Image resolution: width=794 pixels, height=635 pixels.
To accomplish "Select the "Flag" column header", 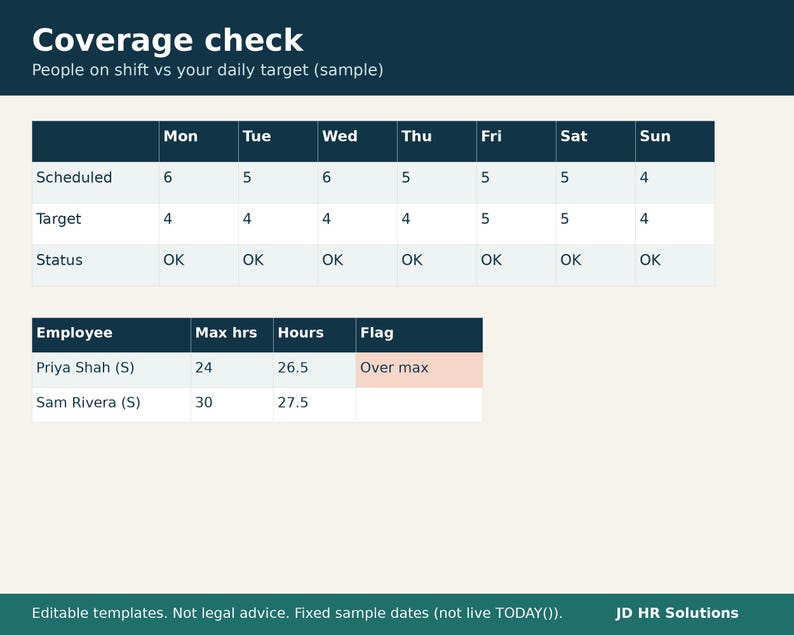I will (419, 335).
